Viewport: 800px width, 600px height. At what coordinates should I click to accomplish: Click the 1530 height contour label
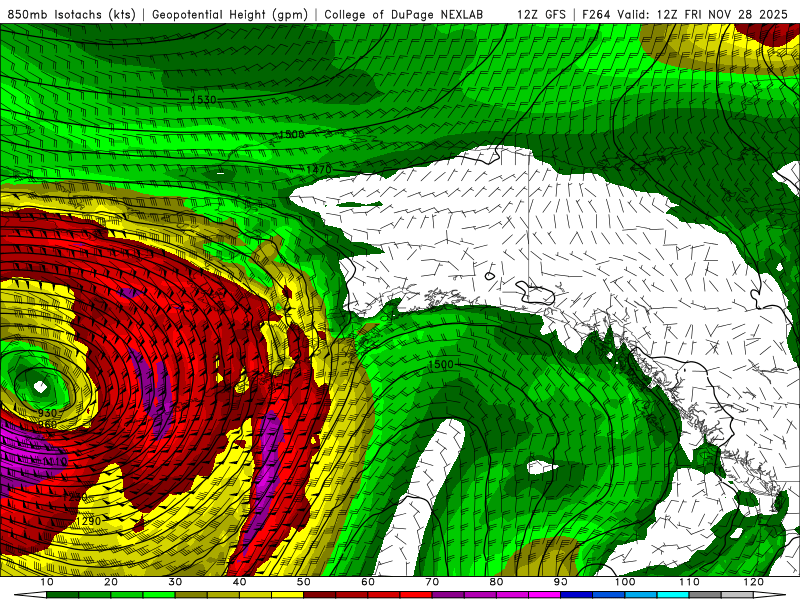tap(204, 99)
